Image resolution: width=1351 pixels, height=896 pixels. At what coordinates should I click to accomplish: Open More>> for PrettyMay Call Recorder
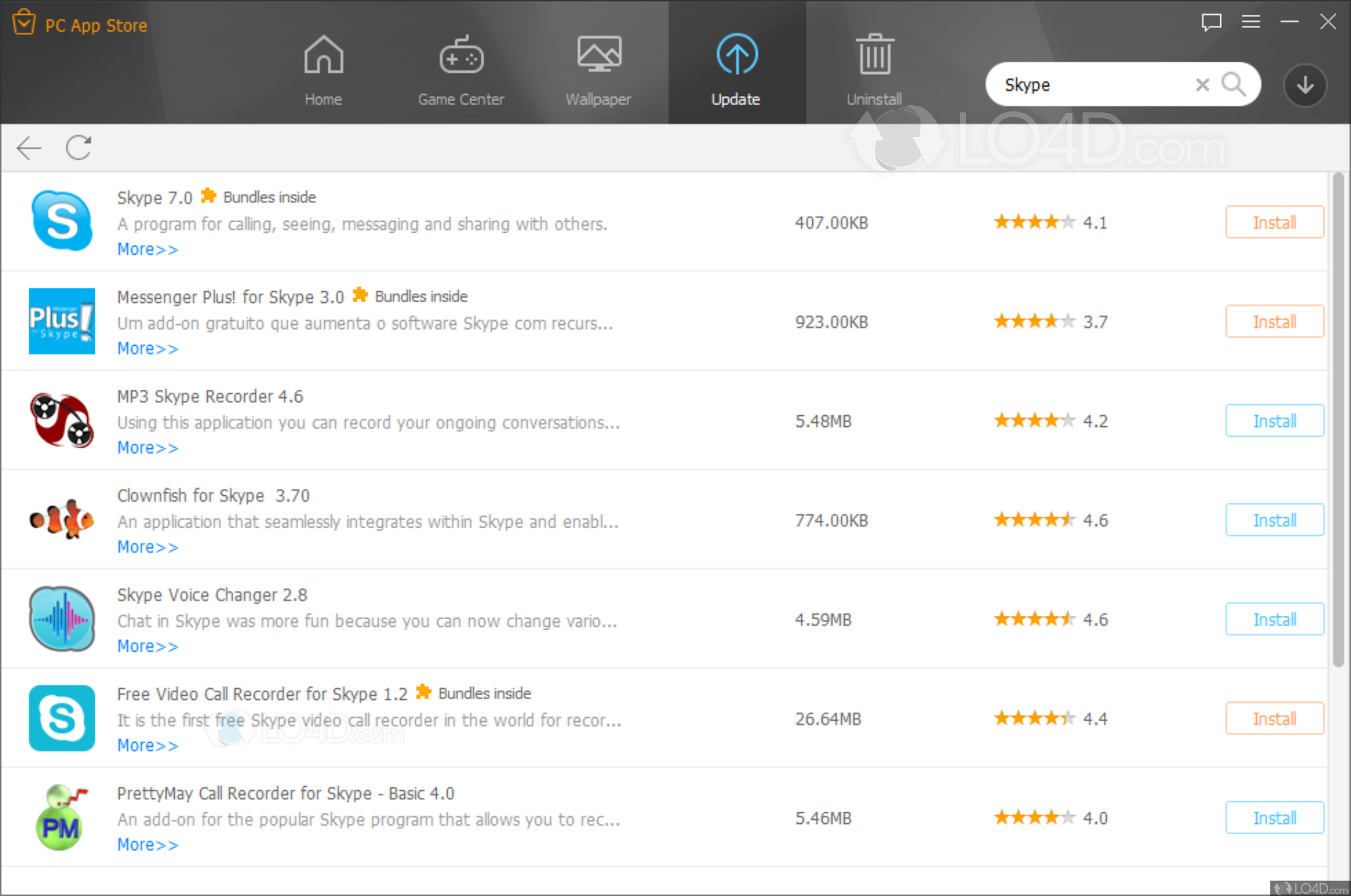[x=147, y=845]
